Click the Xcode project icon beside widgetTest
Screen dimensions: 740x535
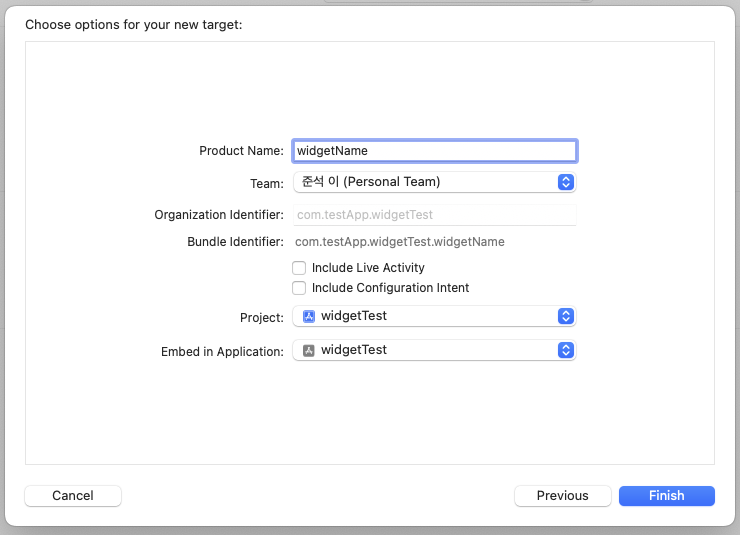(x=309, y=316)
